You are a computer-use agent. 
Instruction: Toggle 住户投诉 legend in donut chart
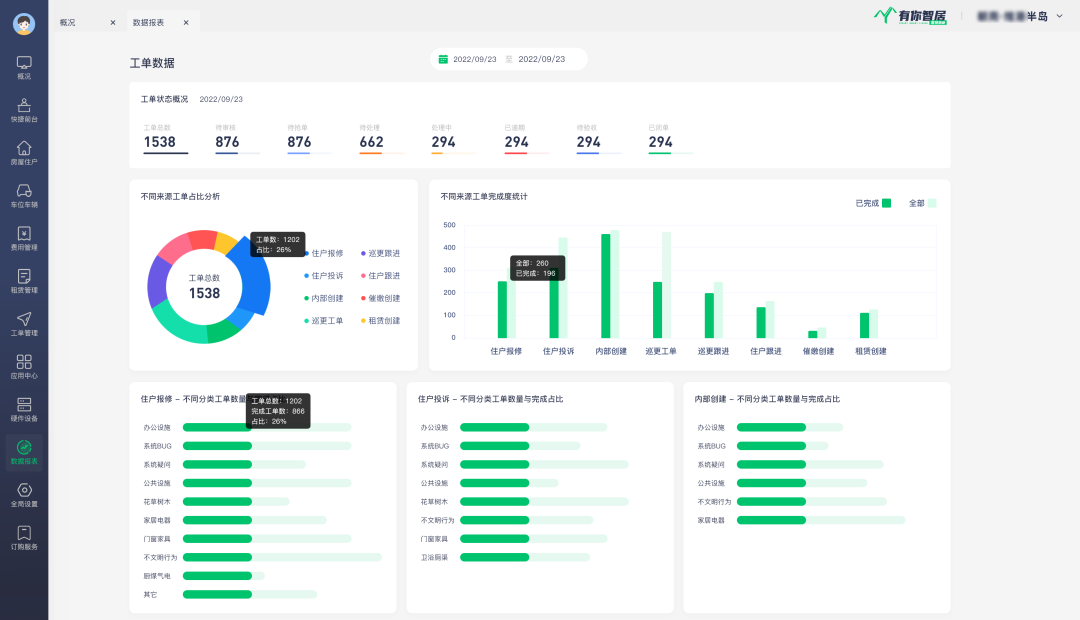click(x=324, y=276)
